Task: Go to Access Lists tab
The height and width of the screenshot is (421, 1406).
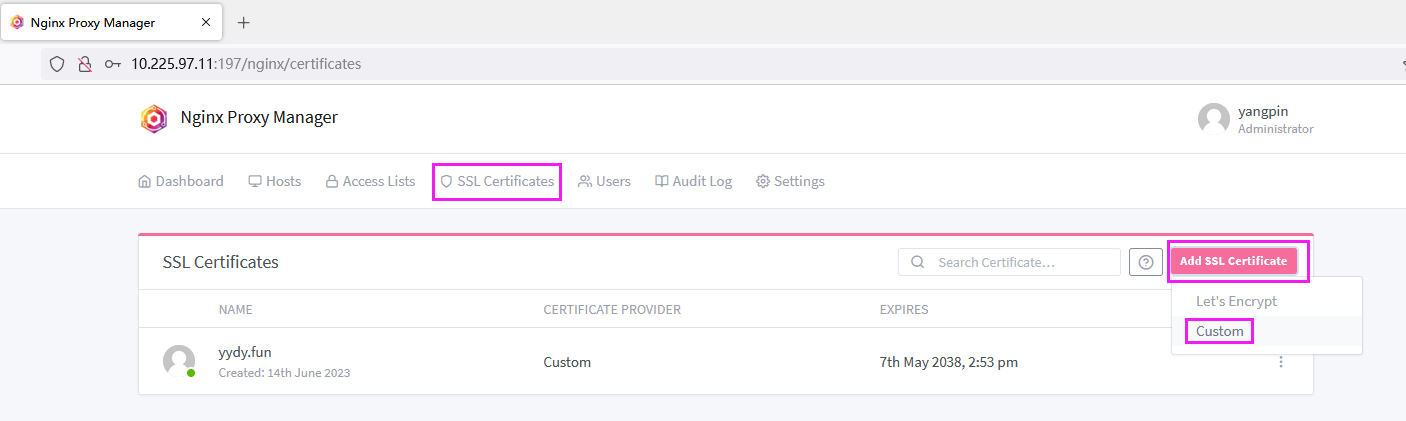Action: (x=370, y=182)
